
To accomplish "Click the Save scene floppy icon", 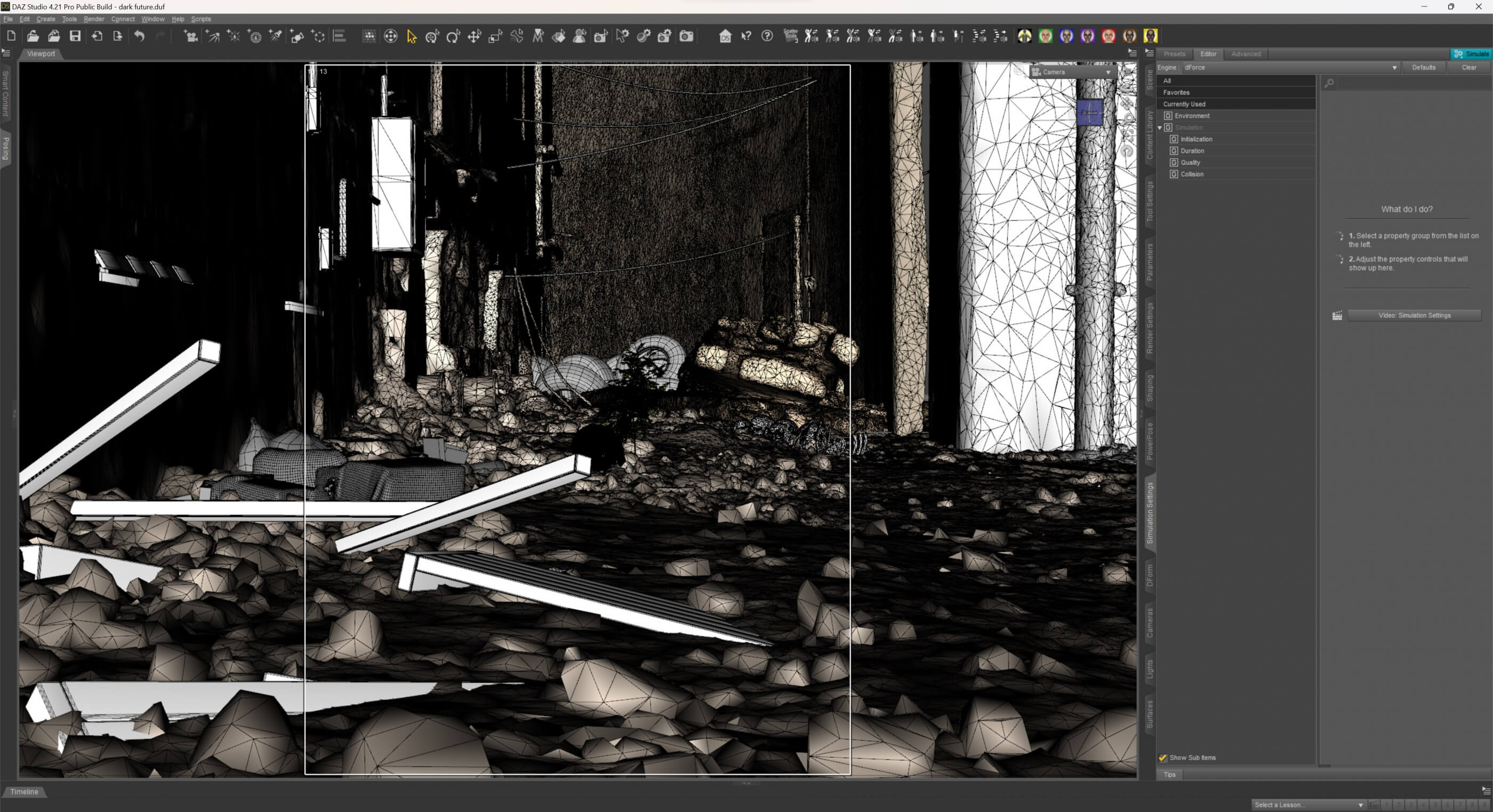I will pos(75,36).
